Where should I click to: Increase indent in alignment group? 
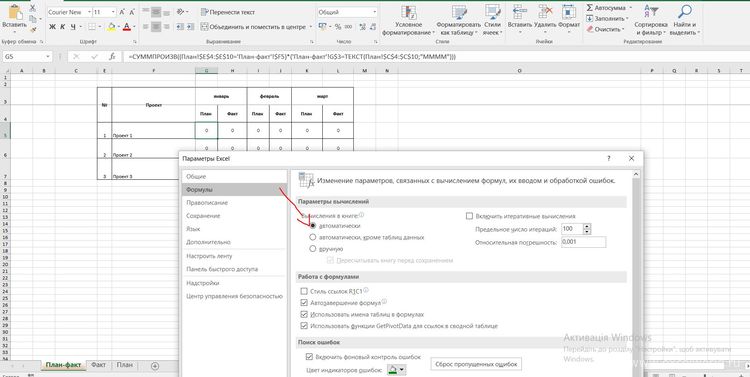(190, 27)
